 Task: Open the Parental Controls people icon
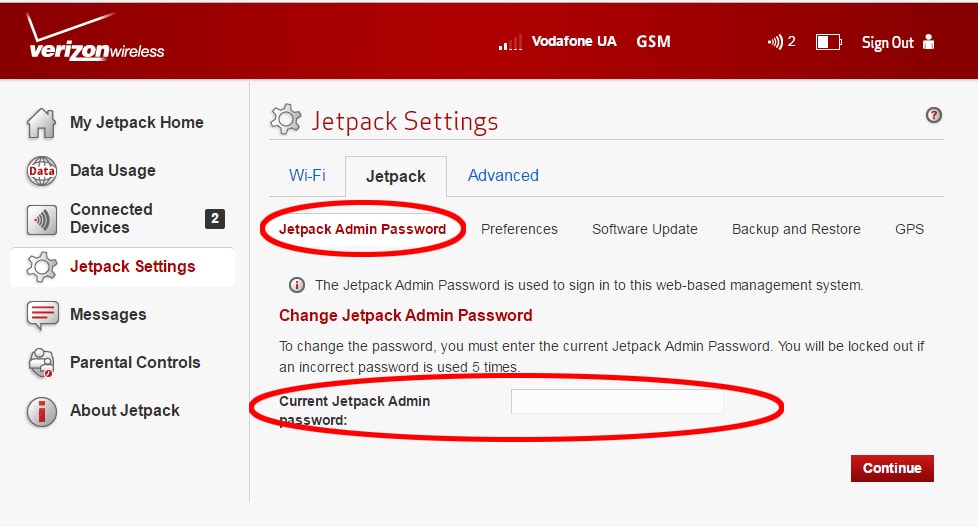click(41, 363)
